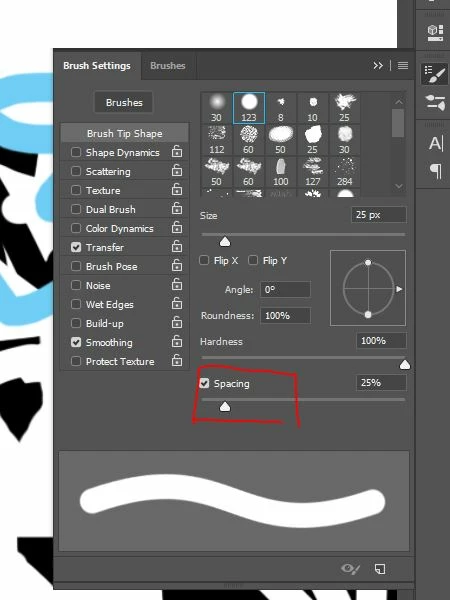
Task: Switch to the Brushes tab
Action: [x=168, y=66]
